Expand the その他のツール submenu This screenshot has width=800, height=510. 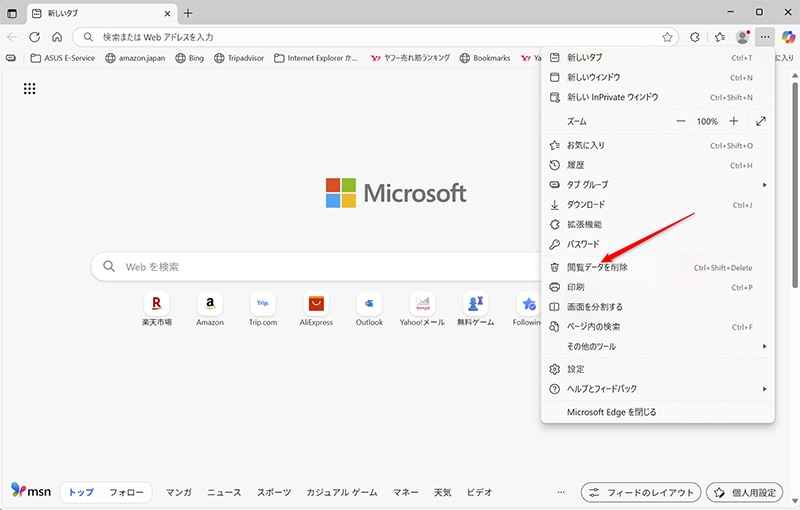[x=657, y=346]
